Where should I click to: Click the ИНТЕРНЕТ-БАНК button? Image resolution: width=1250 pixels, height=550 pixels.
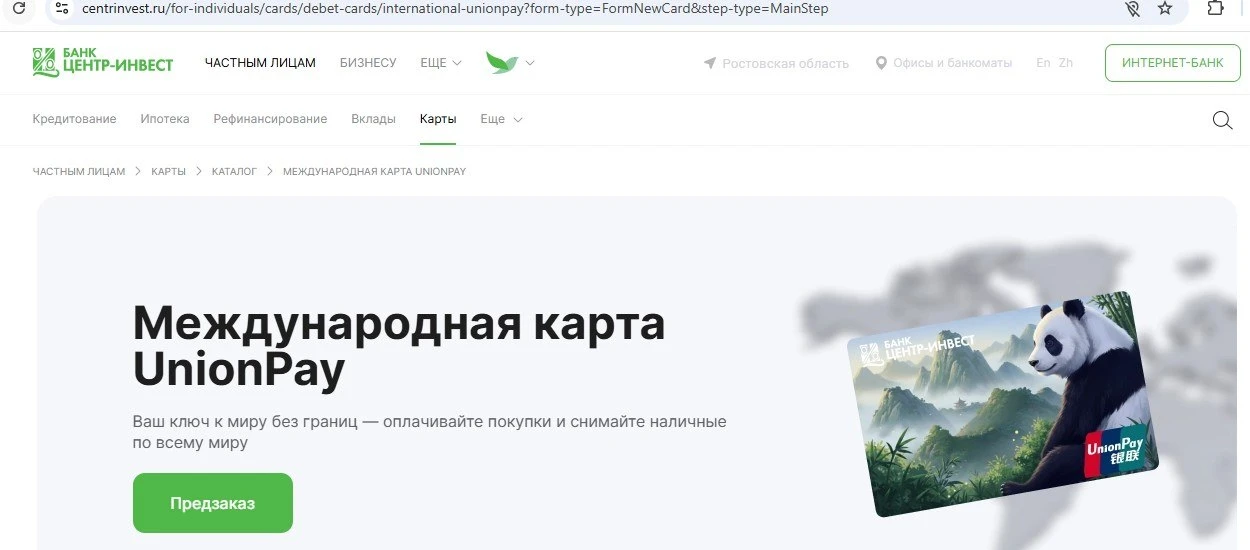(1173, 63)
